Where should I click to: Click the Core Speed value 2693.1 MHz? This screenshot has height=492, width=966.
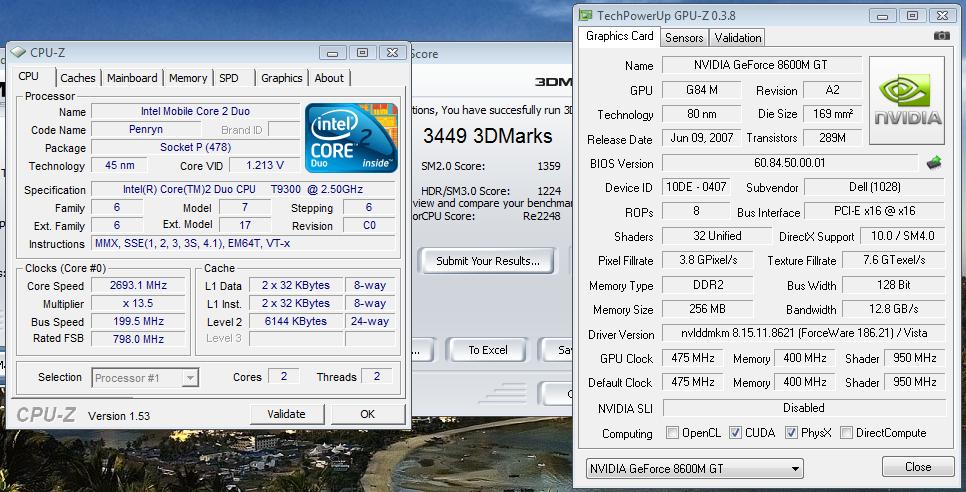pyautogui.click(x=138, y=285)
